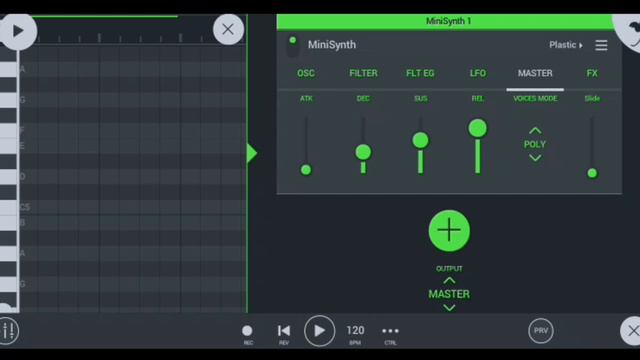This screenshot has width=640, height=360.
Task: Change OUTPUT routing with the up chevron
Action: (449, 281)
